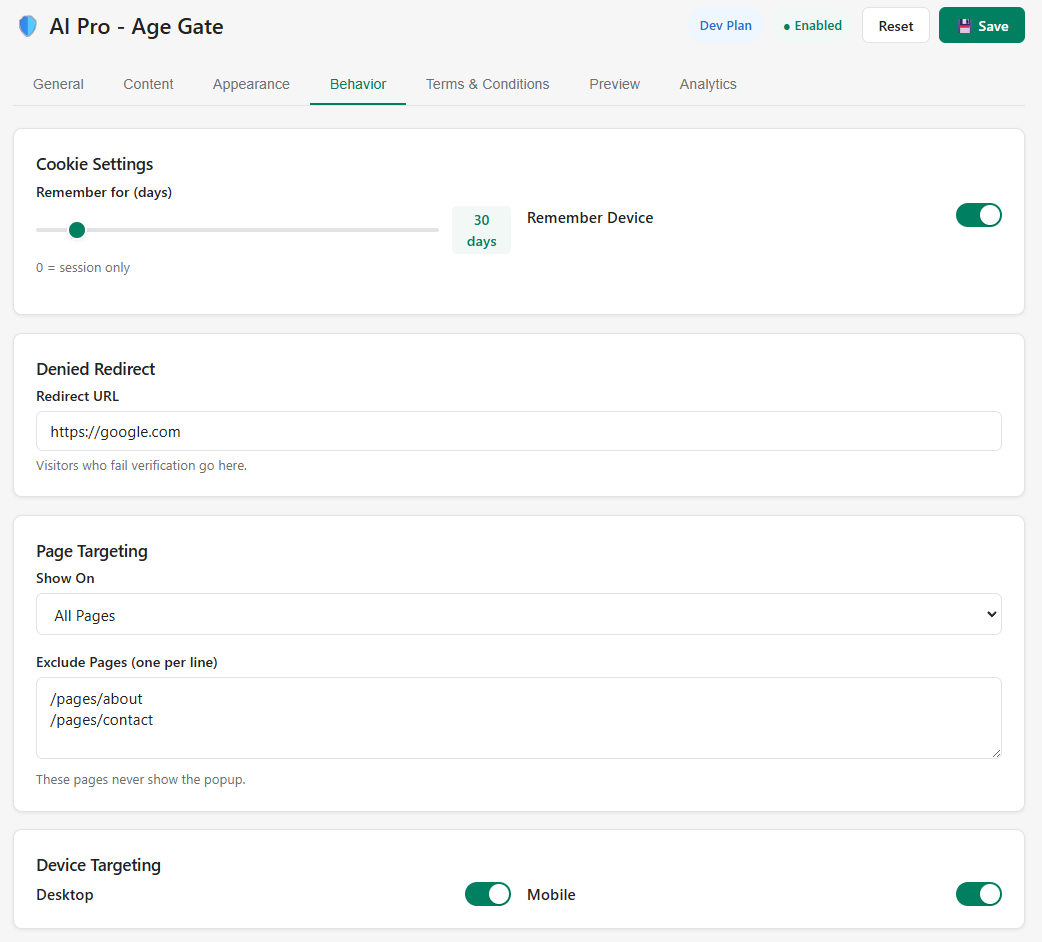
Task: Click the floppy disk icon on Save button
Action: pyautogui.click(x=963, y=24)
